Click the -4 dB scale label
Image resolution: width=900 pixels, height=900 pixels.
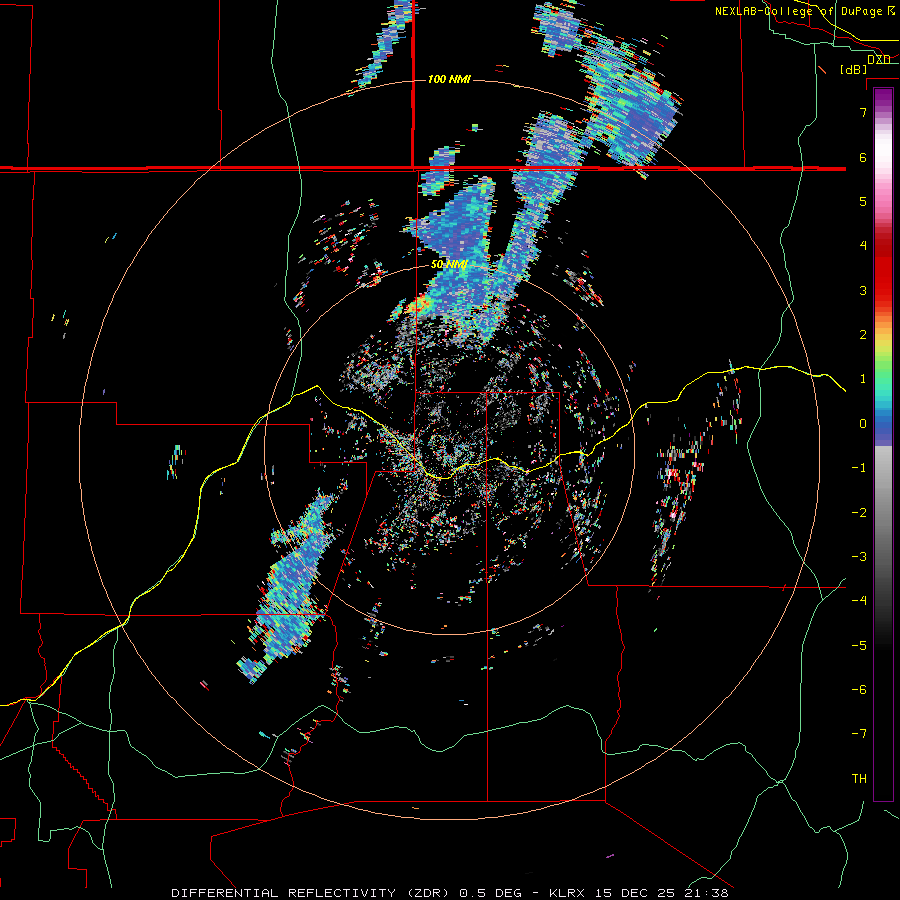coord(859,600)
